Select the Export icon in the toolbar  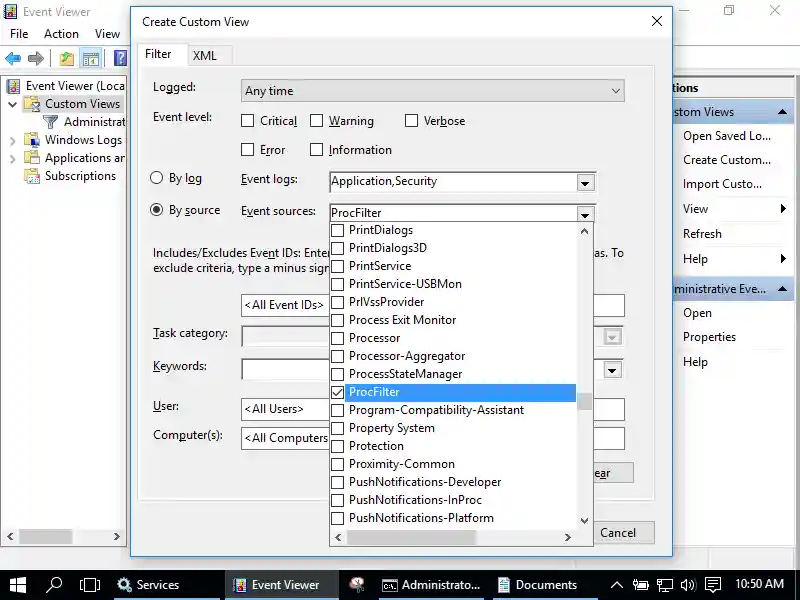coord(65,58)
